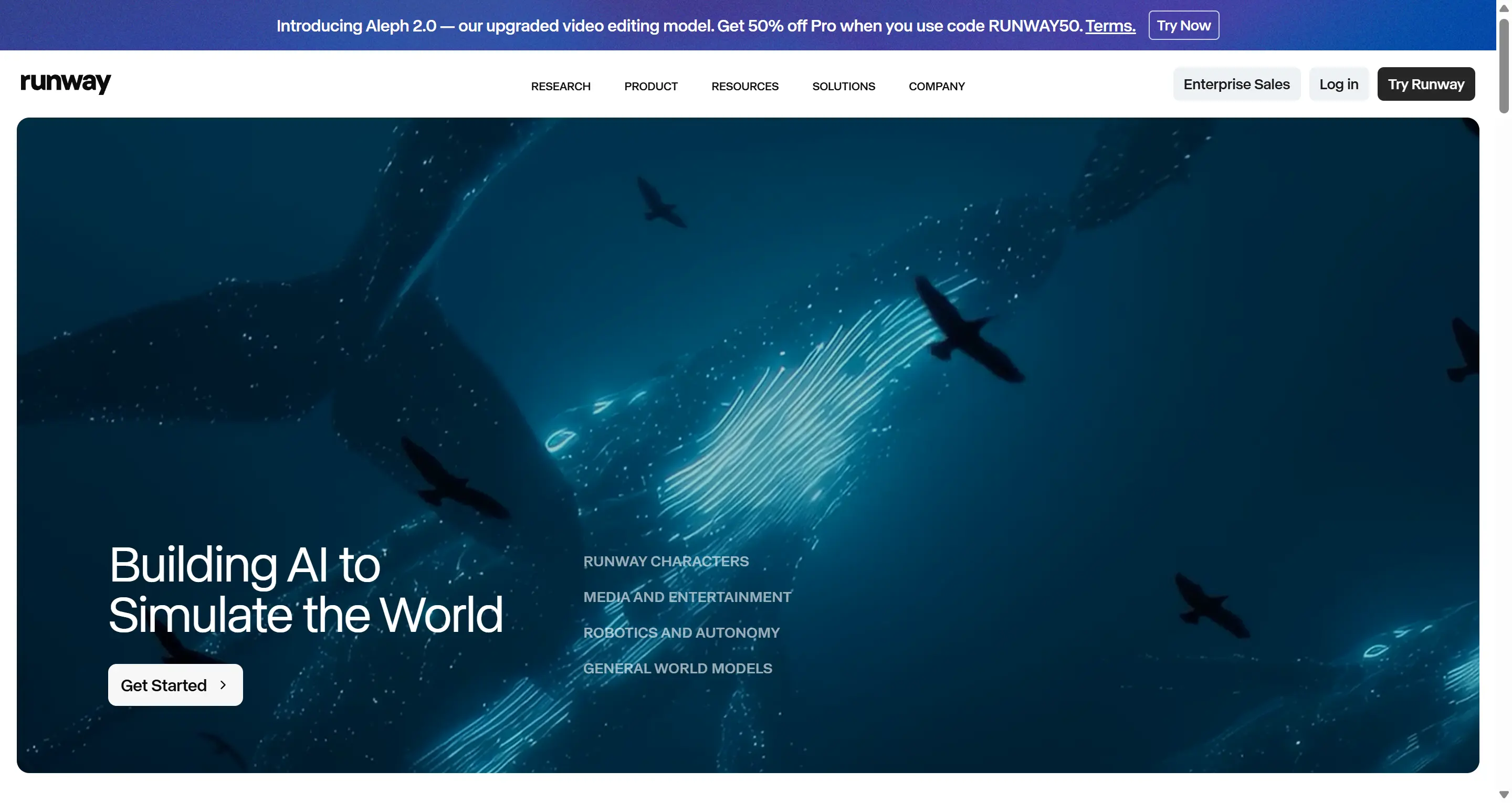The width and height of the screenshot is (1512, 803).
Task: Click the arrow icon in Get Started
Action: 223,685
